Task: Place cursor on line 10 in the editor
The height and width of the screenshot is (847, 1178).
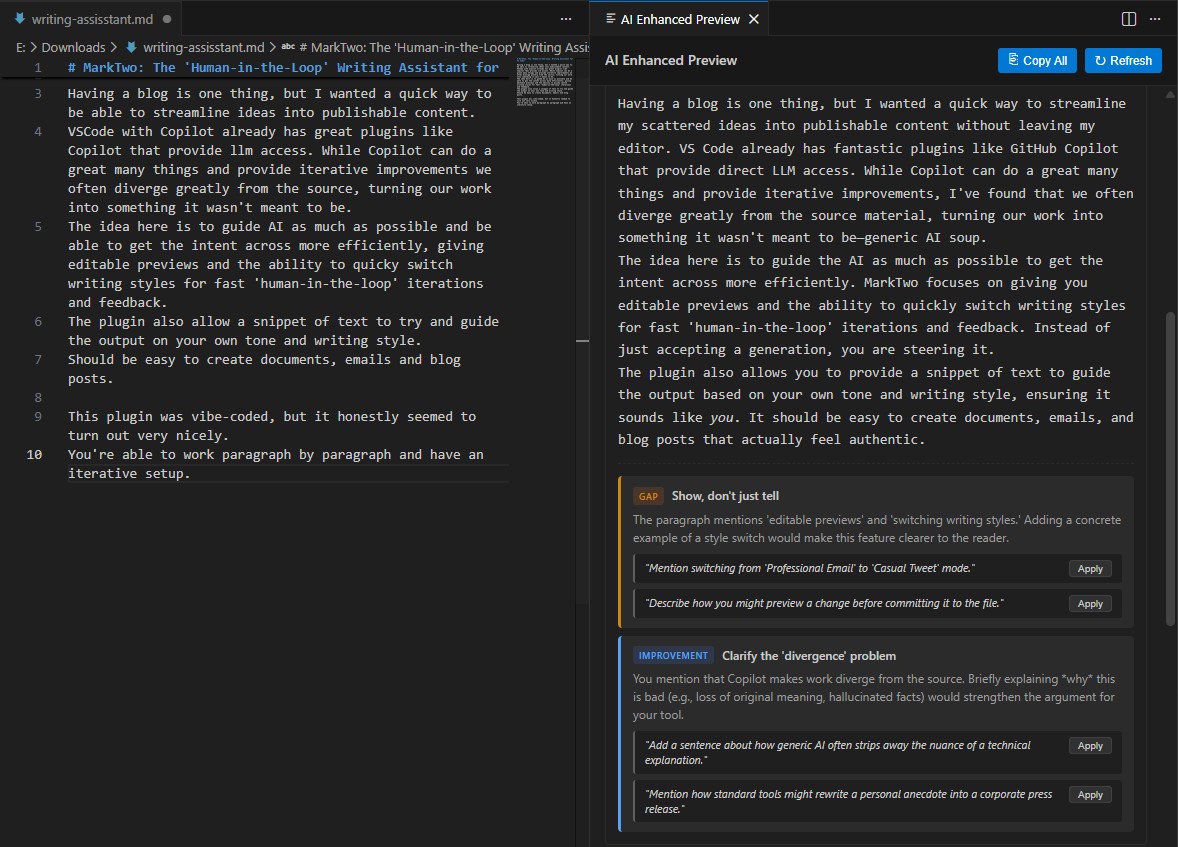Action: [x=275, y=455]
